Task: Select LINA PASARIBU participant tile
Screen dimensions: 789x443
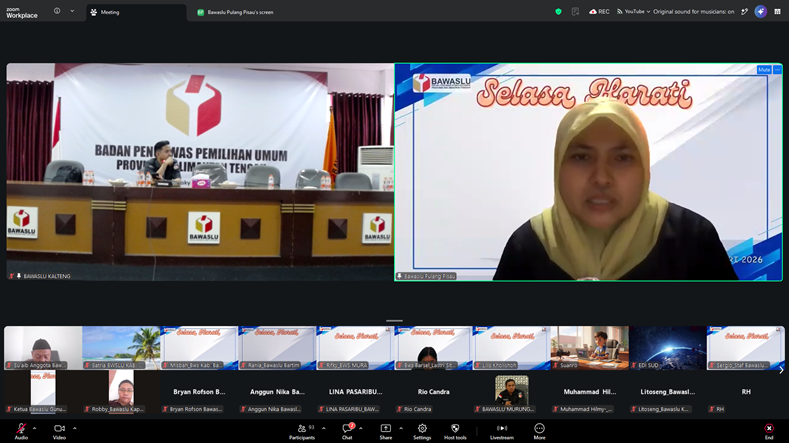Action: point(355,392)
